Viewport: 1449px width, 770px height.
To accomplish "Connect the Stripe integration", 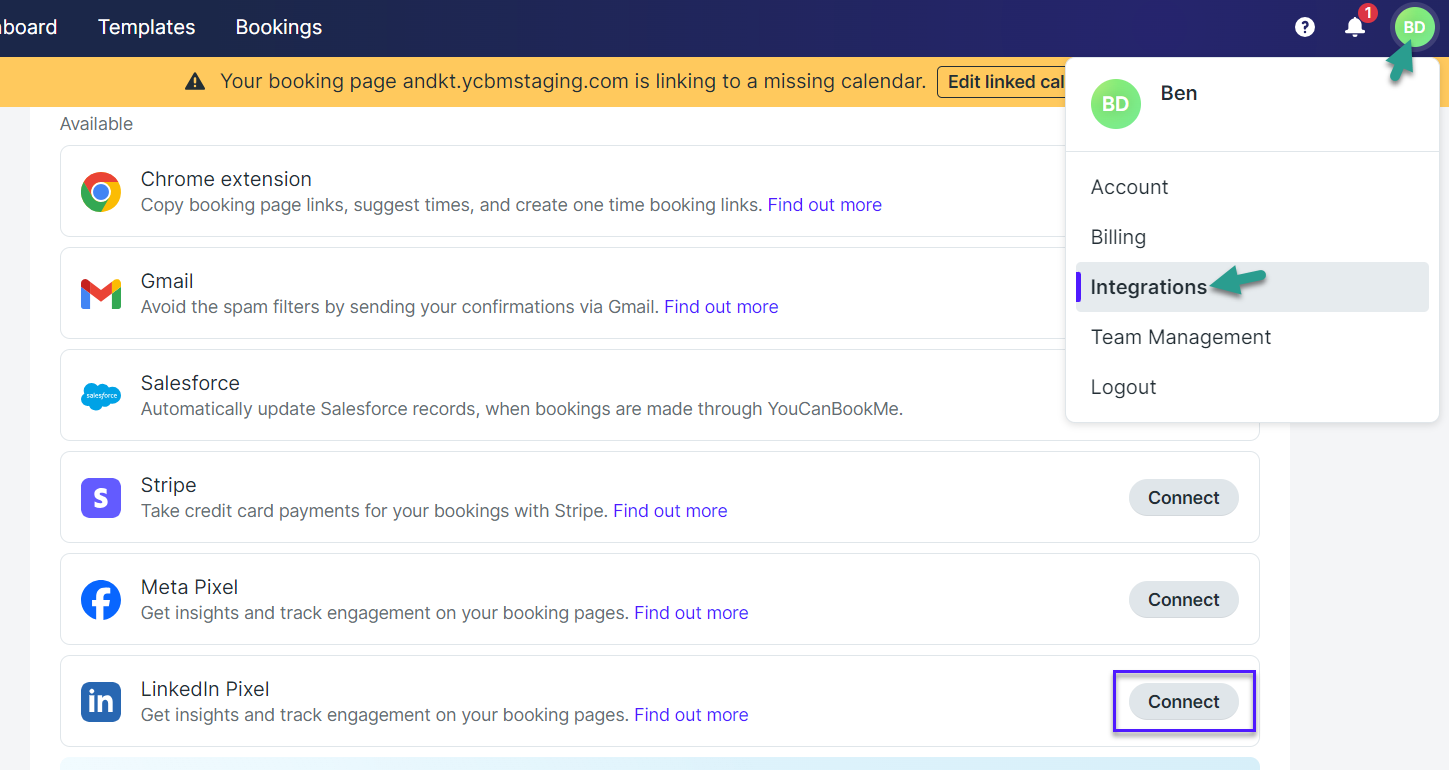I will (1184, 498).
